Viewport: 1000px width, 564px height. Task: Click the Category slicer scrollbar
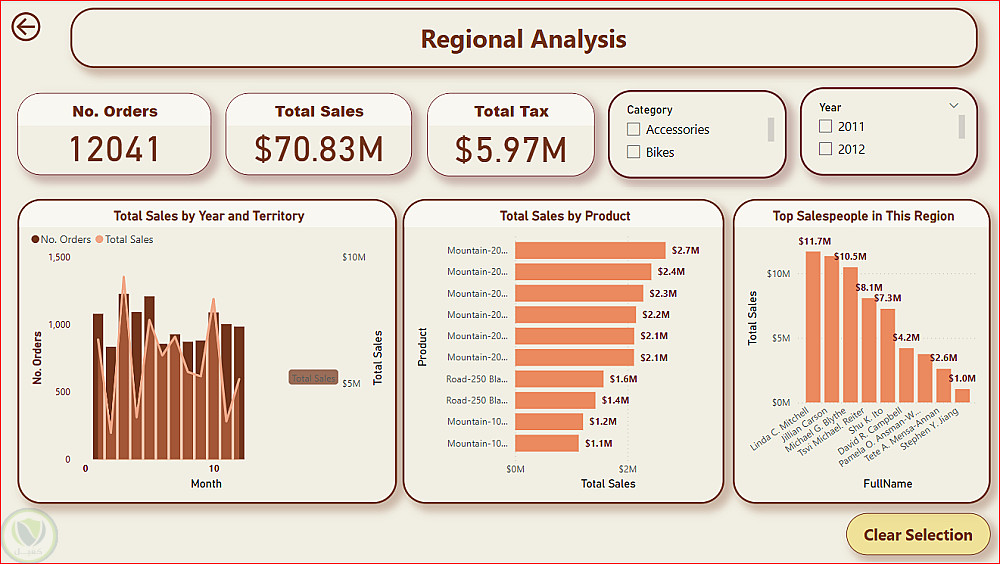point(770,130)
